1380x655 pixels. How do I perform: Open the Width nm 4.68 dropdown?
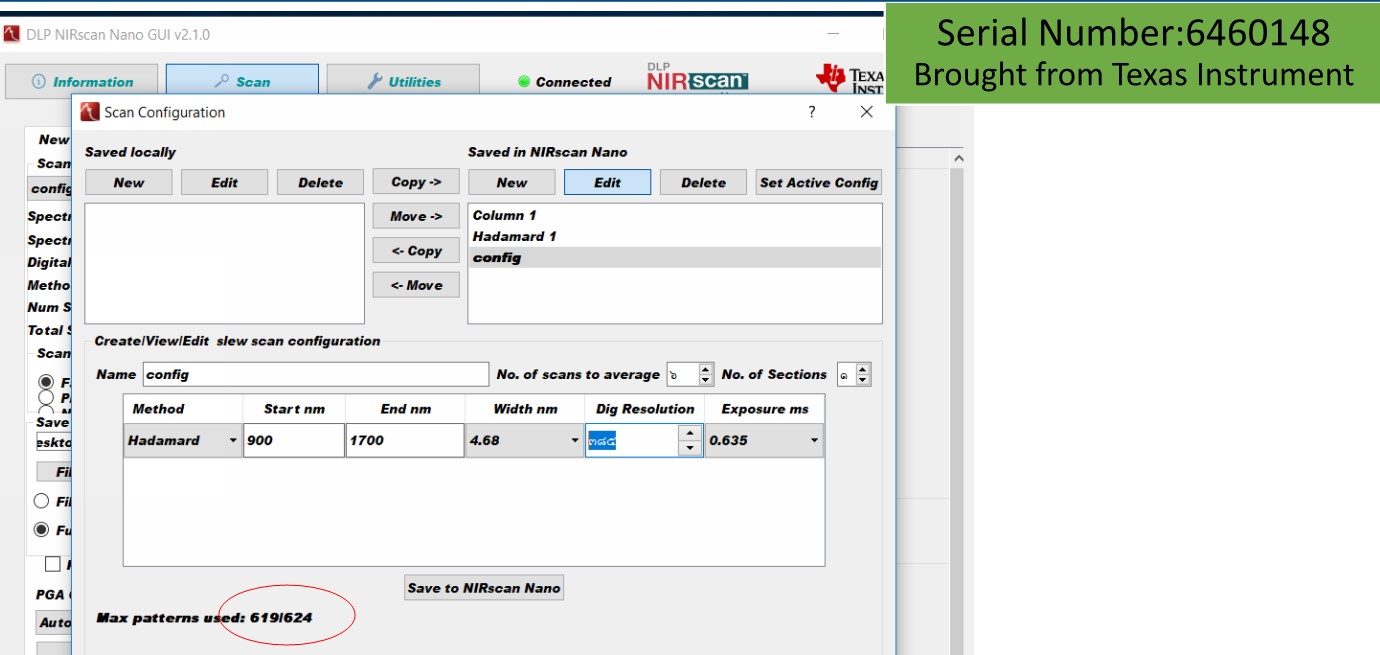tap(525, 440)
